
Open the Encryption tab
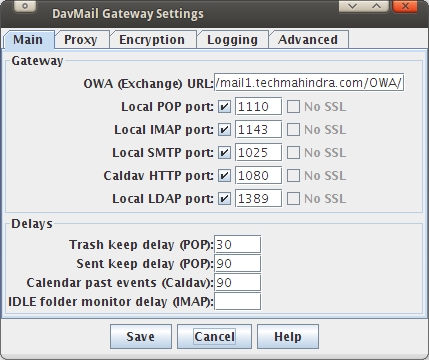tap(152, 40)
